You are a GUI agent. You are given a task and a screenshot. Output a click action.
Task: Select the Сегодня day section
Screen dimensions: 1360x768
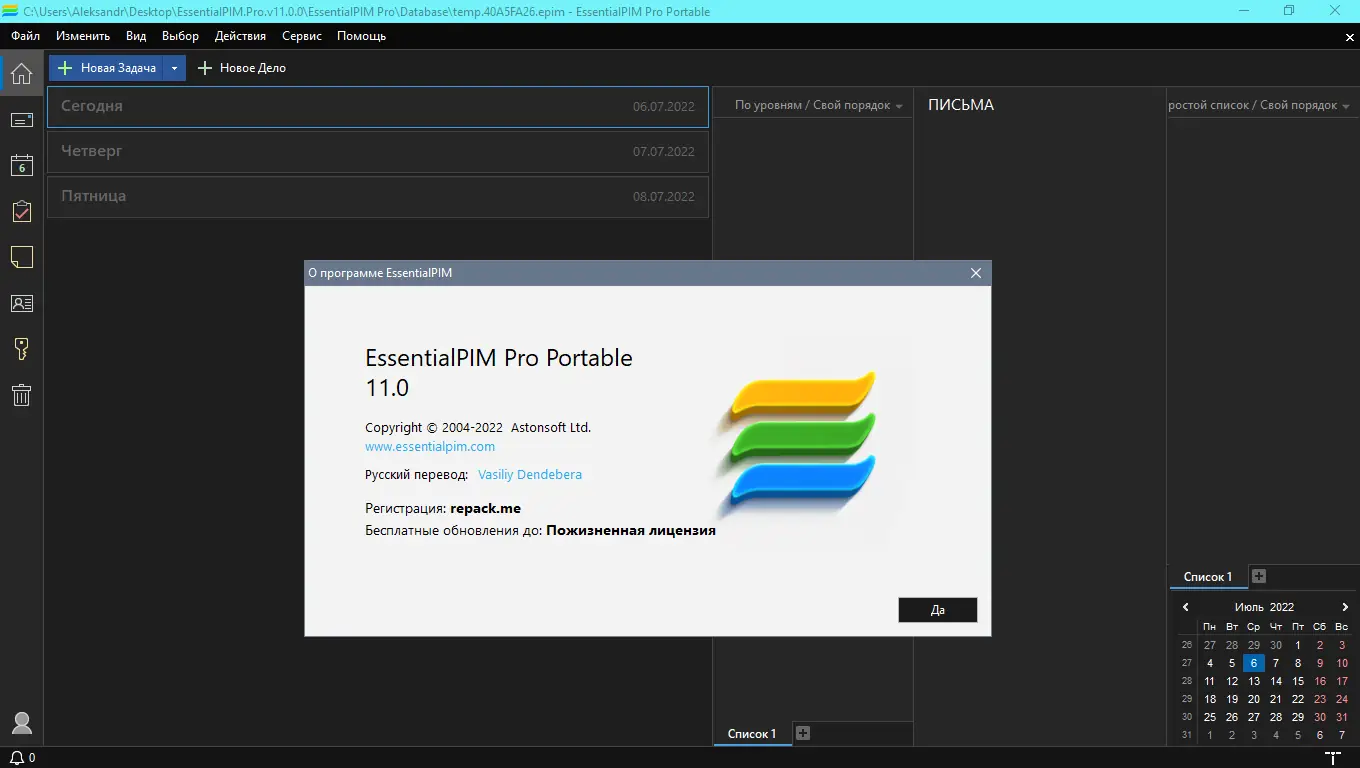(x=378, y=106)
